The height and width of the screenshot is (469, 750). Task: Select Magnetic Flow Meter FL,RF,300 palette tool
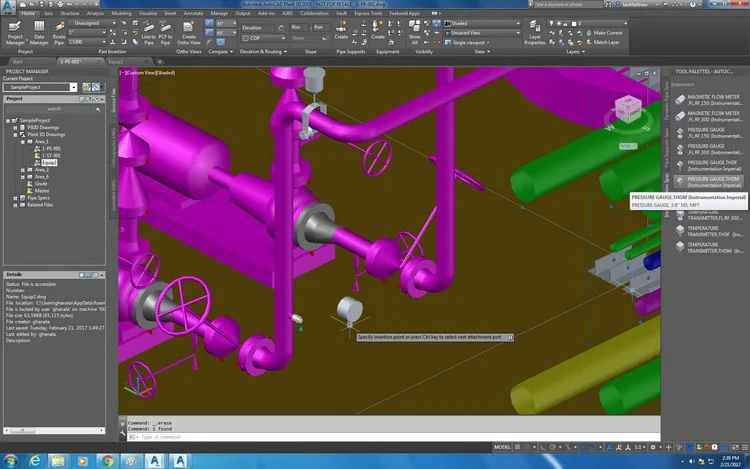(x=708, y=116)
